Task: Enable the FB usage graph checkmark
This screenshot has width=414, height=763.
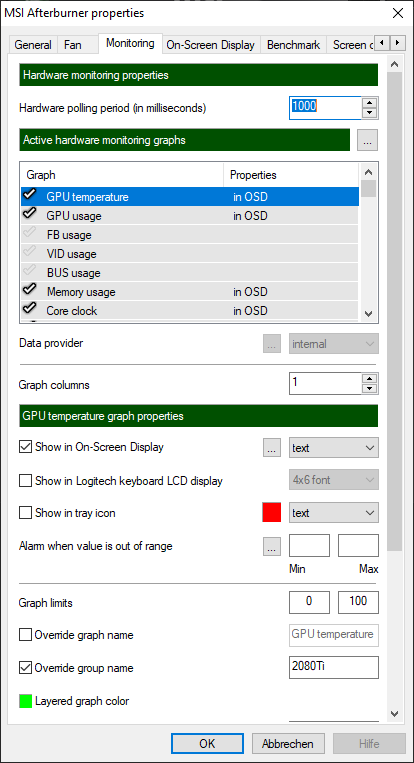Action: coord(30,234)
